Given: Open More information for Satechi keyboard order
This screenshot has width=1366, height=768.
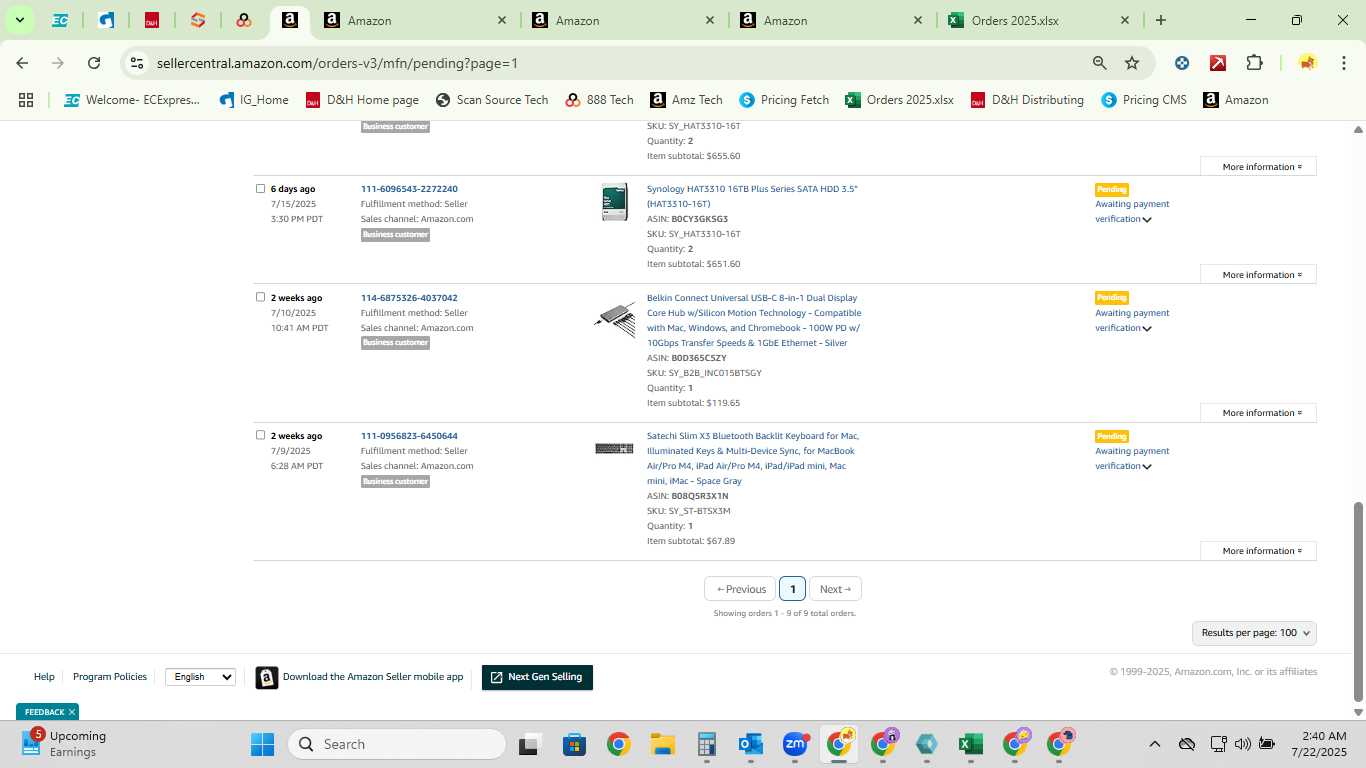Looking at the screenshot, I should pos(1258,551).
